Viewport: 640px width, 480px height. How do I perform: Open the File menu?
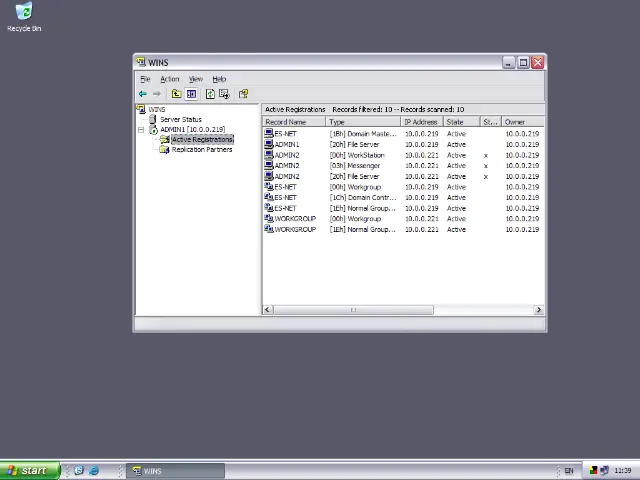point(145,79)
